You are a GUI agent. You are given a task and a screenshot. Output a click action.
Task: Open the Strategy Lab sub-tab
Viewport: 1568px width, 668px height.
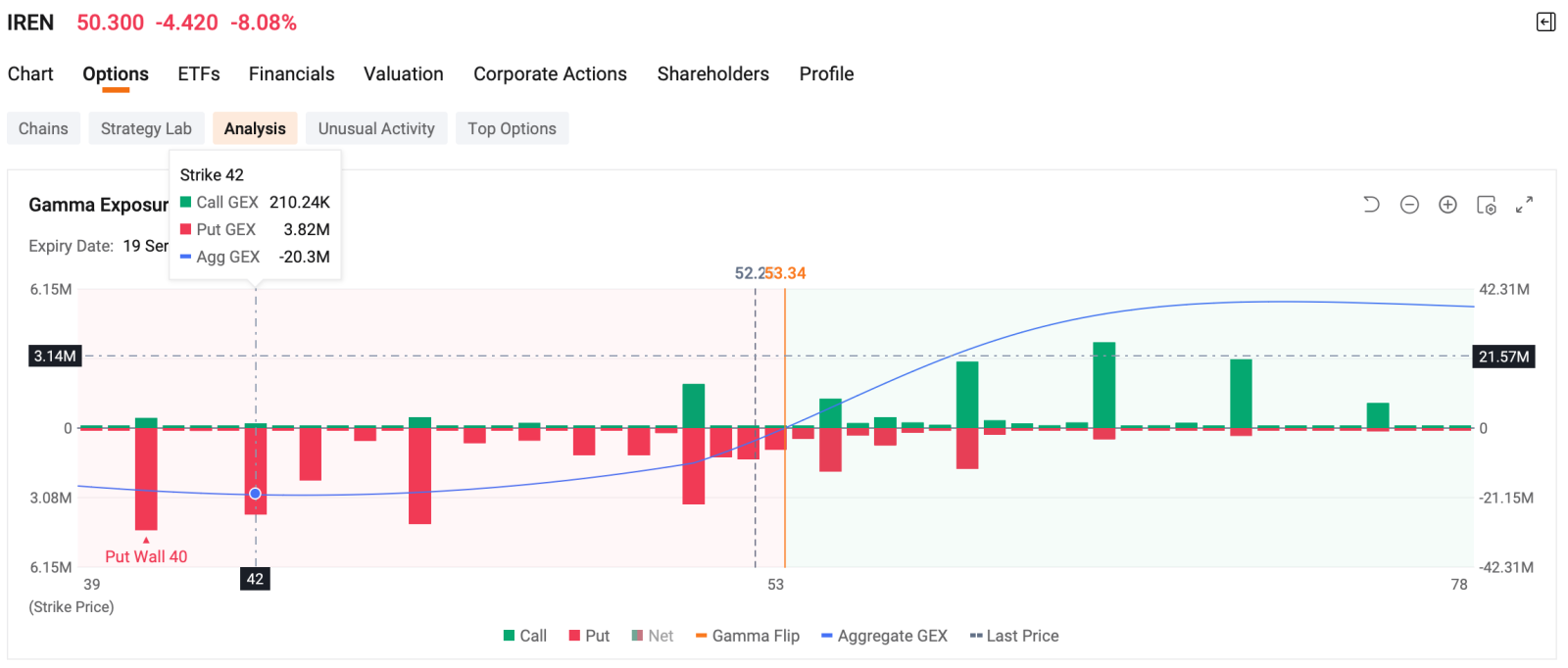pyautogui.click(x=146, y=128)
